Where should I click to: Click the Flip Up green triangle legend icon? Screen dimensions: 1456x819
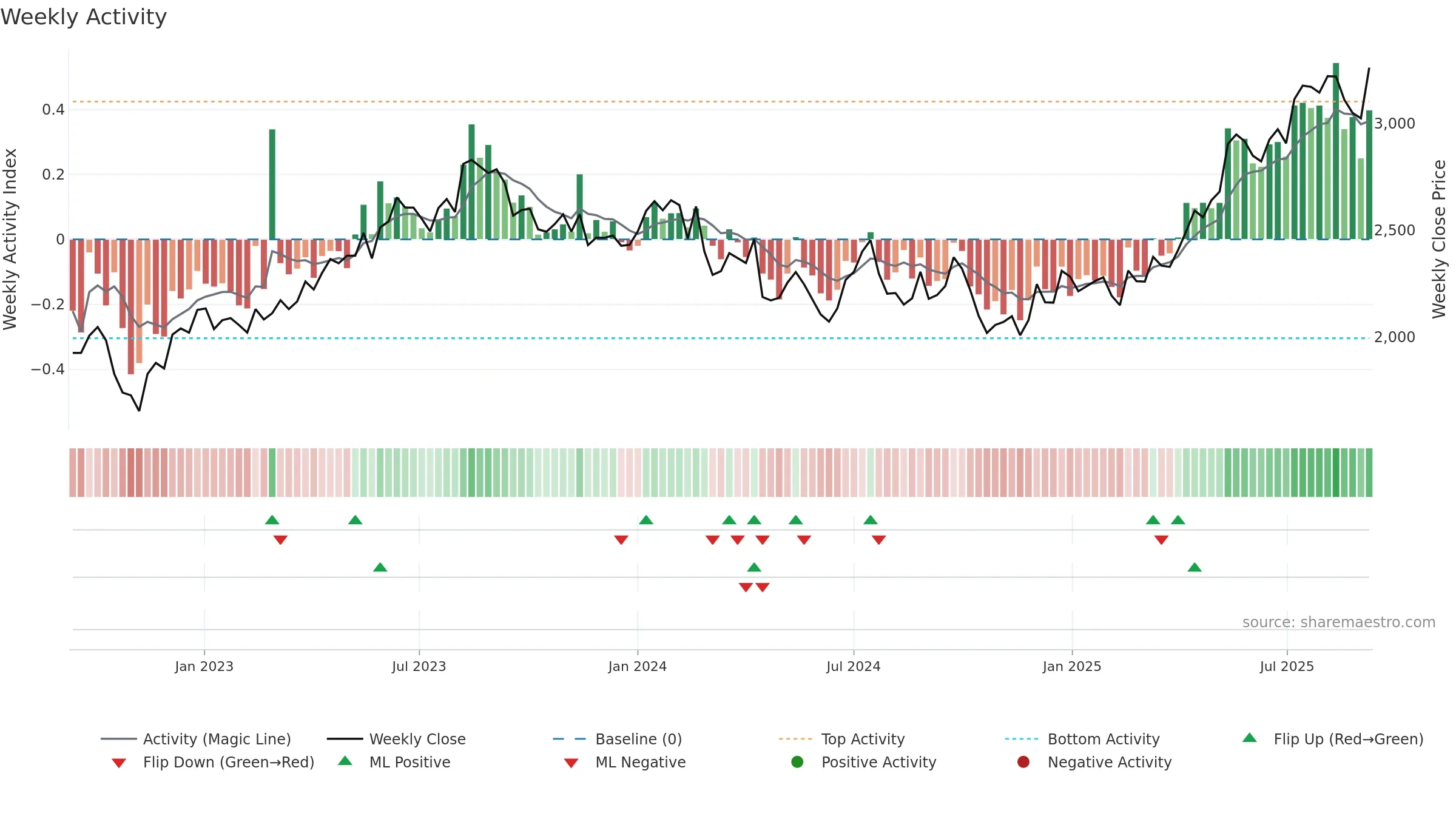pos(1250,738)
